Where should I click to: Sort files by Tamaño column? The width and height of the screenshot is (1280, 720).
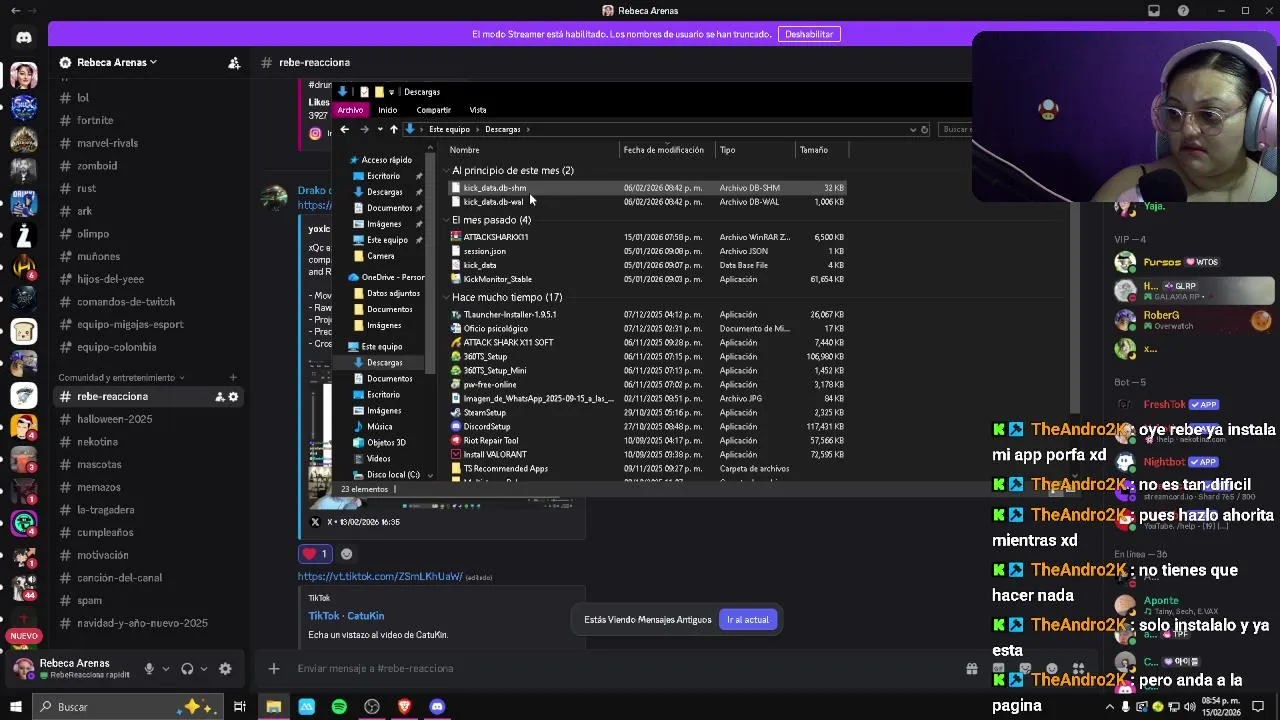tap(821, 150)
